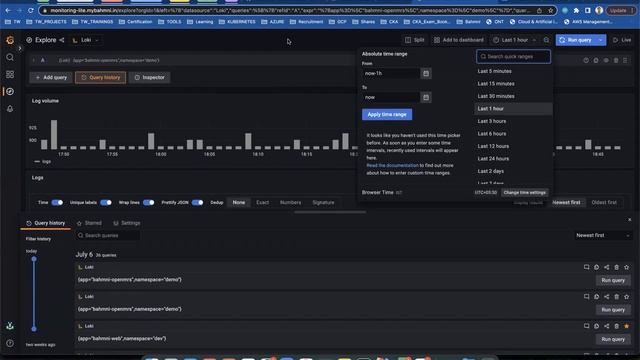Open the Newest first sort dropdown
This screenshot has height=360, width=640.
click(x=602, y=236)
